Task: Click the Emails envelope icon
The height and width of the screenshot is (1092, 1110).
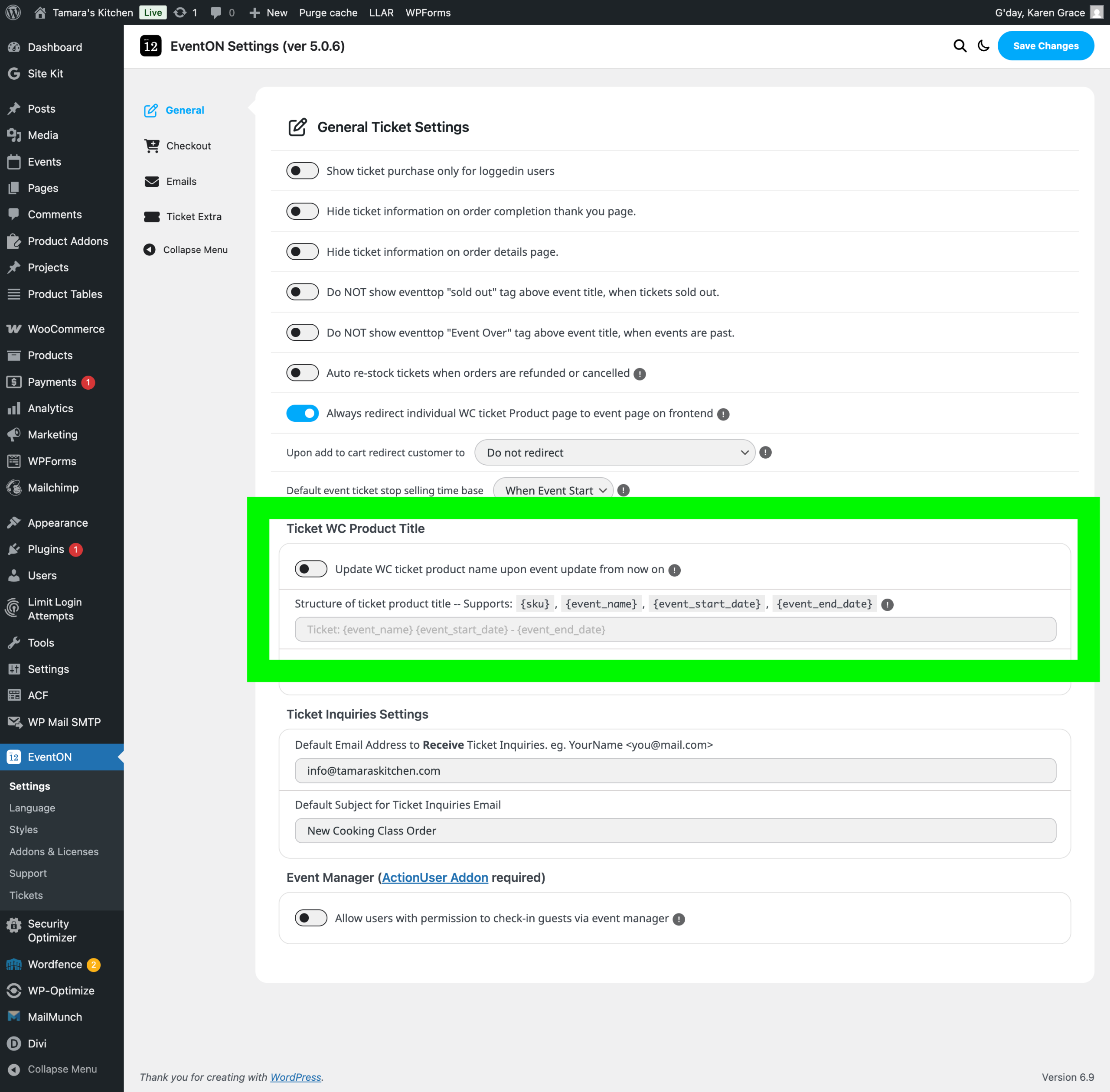Action: (151, 181)
